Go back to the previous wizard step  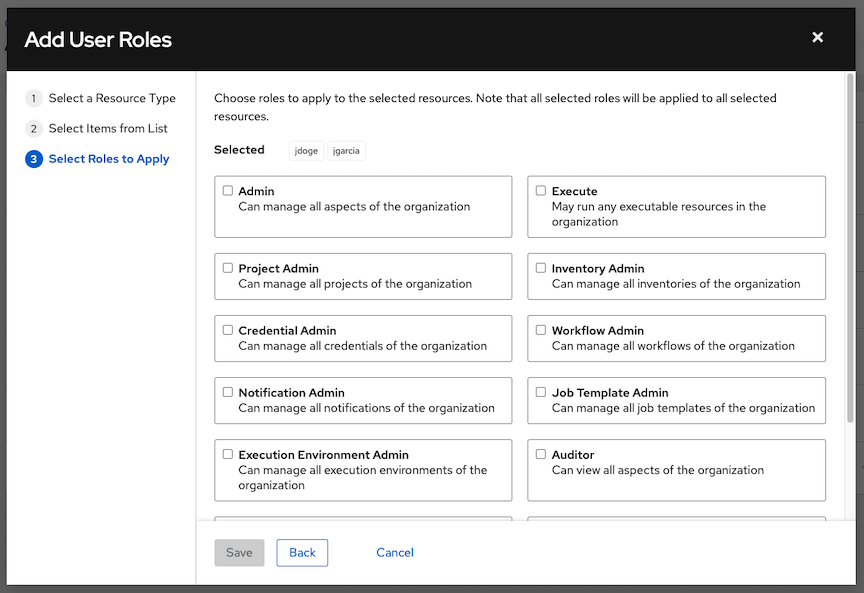[302, 552]
